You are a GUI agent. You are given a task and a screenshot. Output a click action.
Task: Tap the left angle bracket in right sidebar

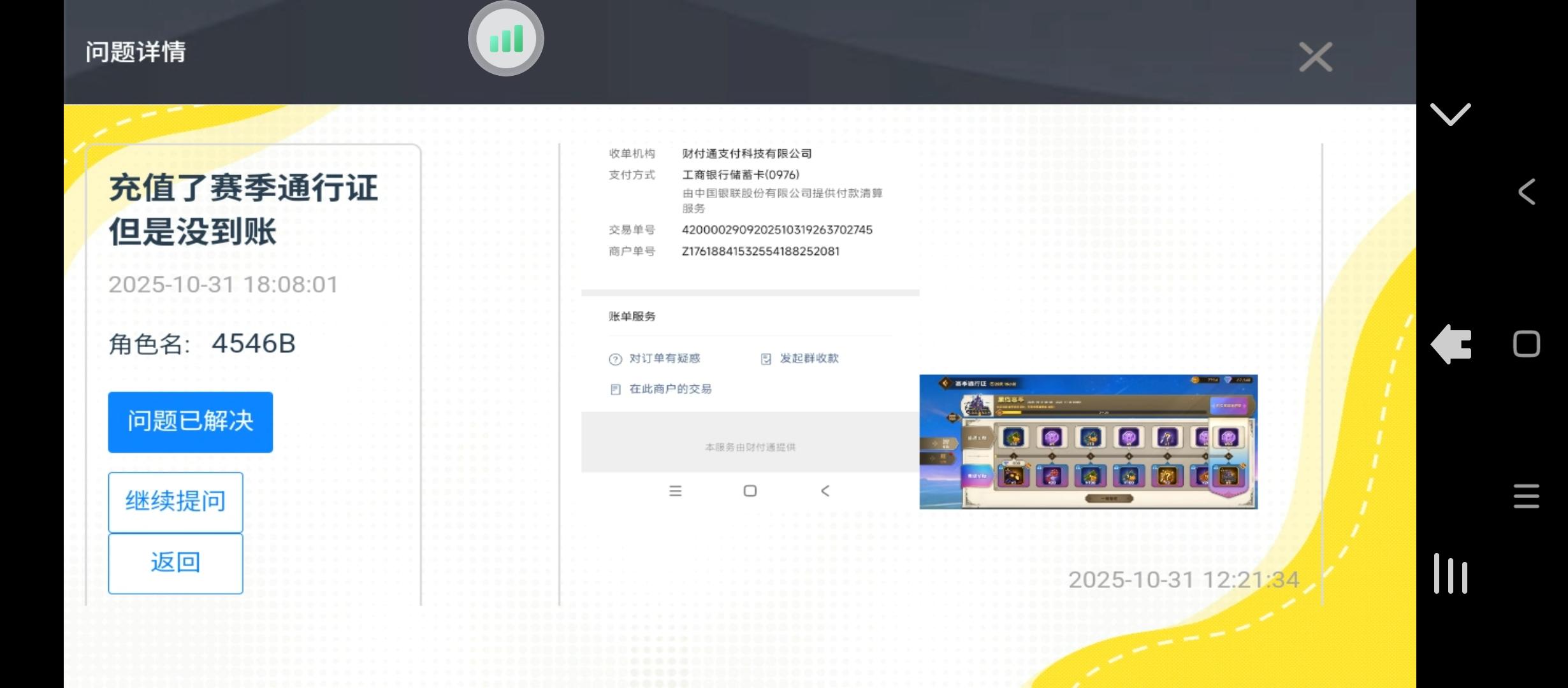[x=1526, y=192]
